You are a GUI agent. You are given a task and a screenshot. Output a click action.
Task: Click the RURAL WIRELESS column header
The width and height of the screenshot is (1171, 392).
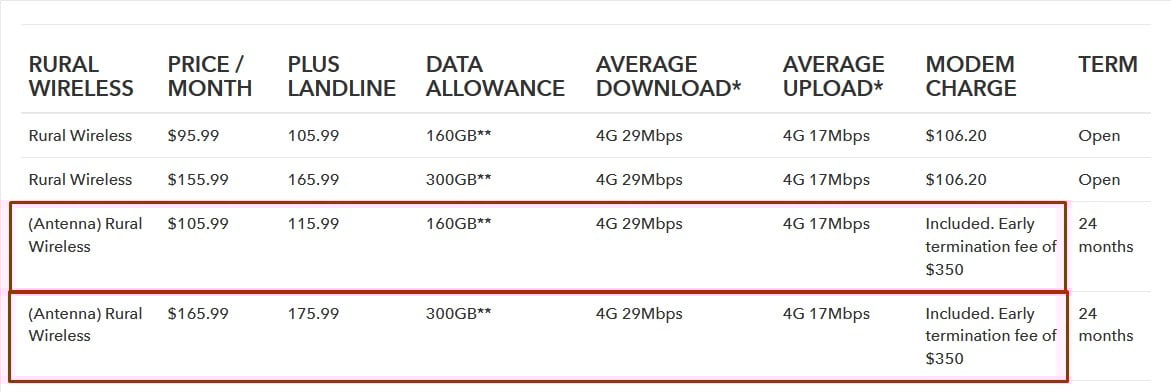pyautogui.click(x=81, y=76)
